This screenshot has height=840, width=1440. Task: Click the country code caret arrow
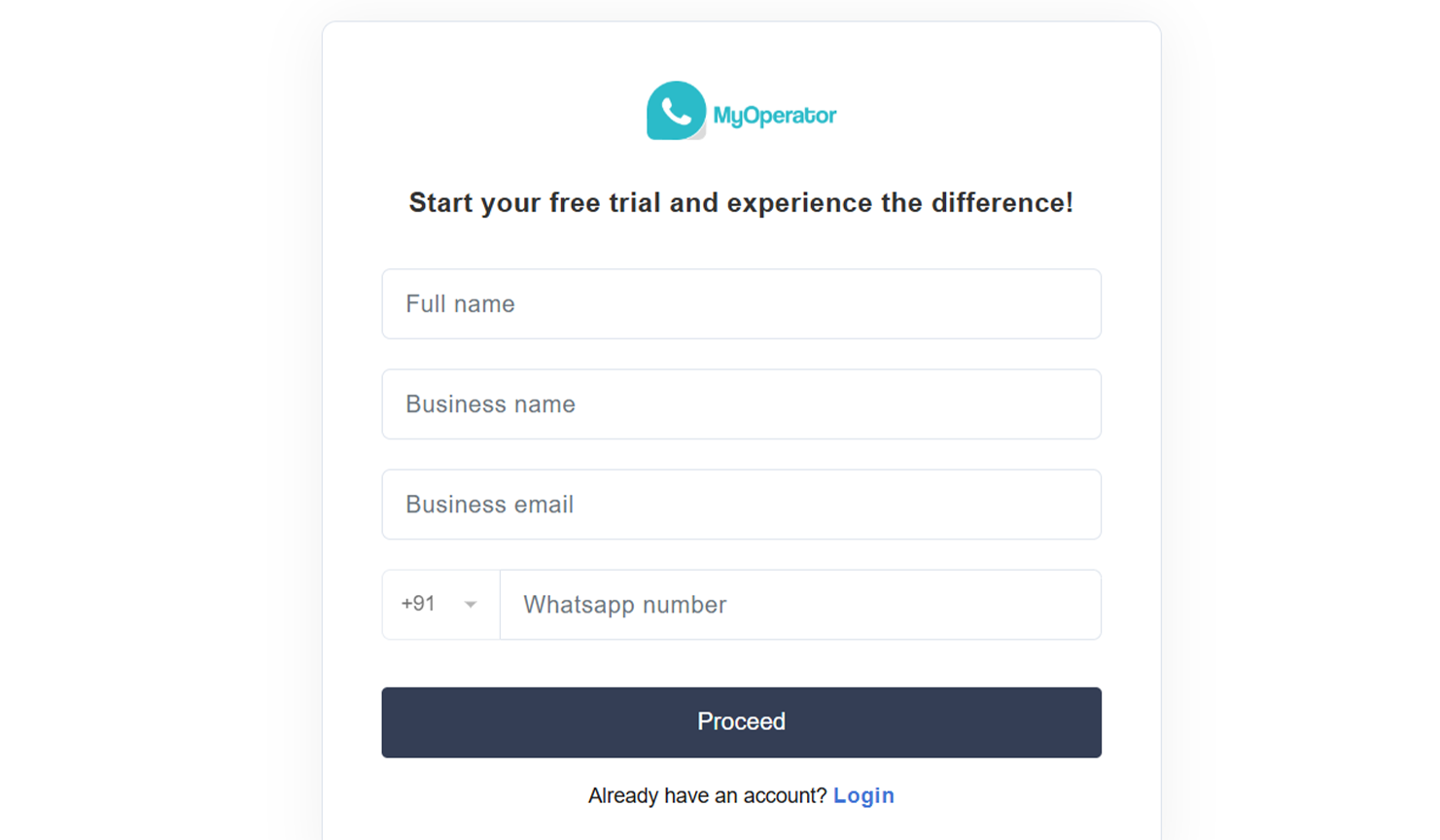[x=471, y=605]
